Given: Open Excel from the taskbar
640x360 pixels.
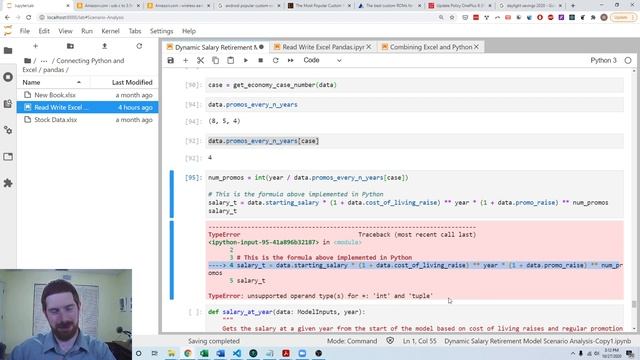Looking at the screenshot, I should (204, 353).
